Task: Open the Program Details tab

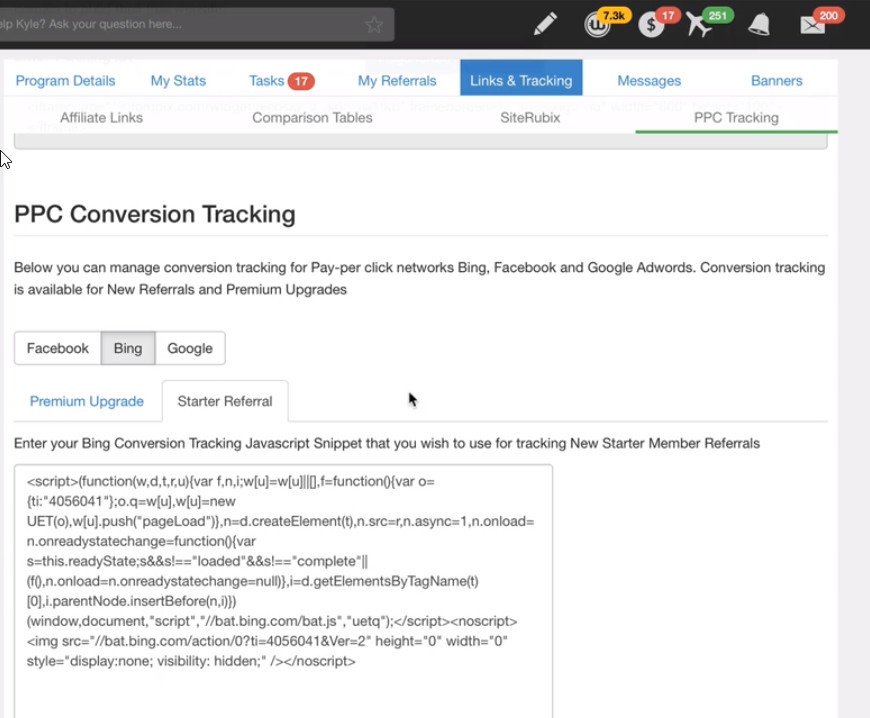Action: point(65,80)
